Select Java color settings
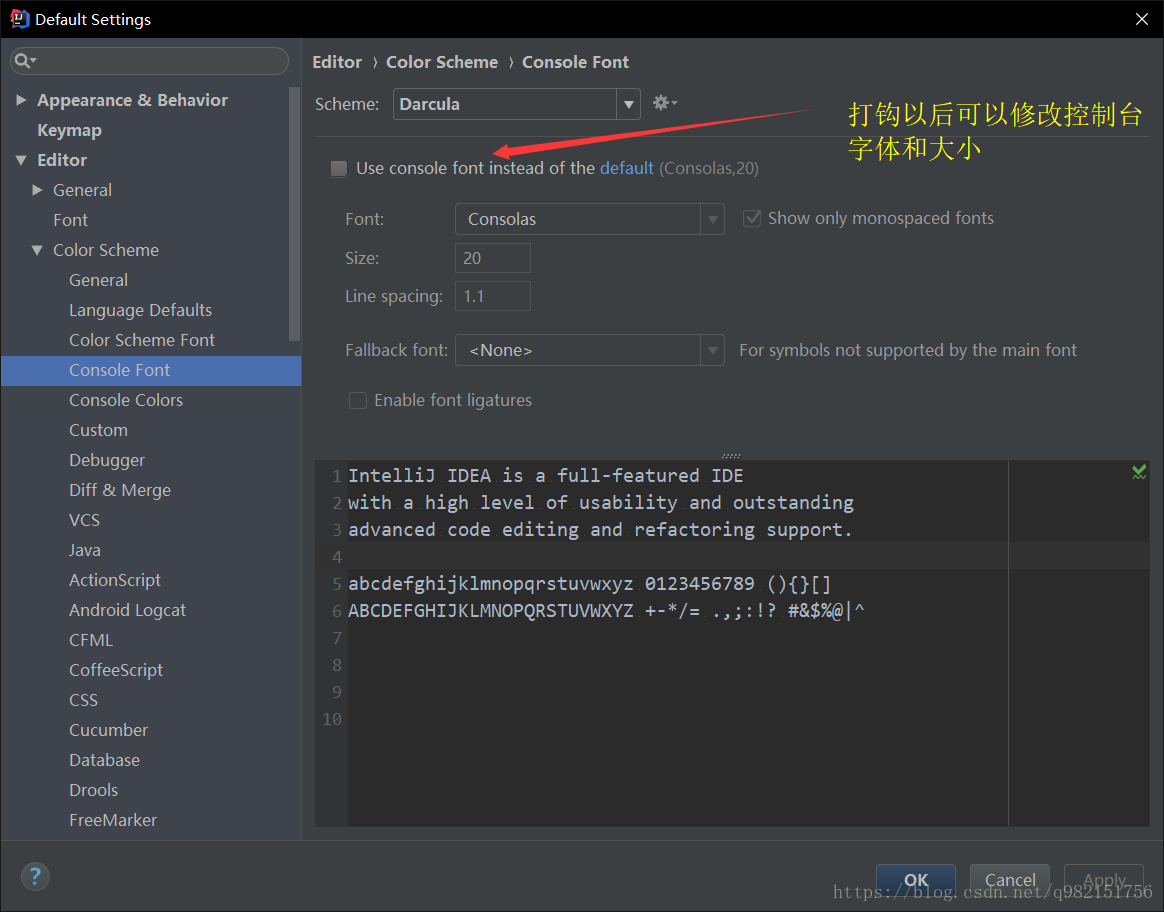 click(85, 551)
